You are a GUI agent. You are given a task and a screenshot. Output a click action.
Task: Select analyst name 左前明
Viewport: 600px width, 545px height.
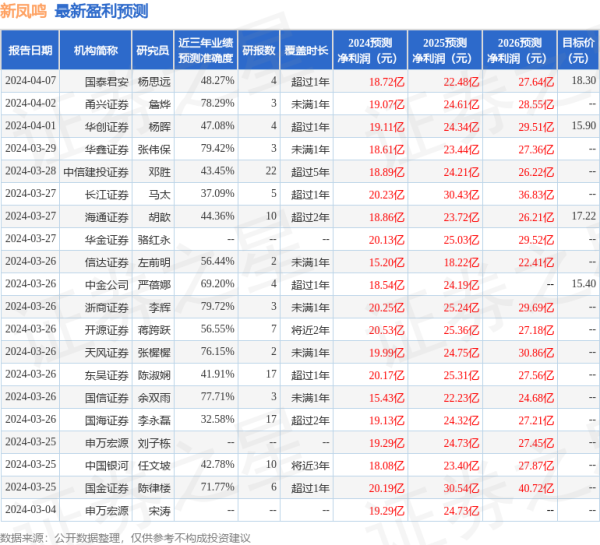(154, 262)
